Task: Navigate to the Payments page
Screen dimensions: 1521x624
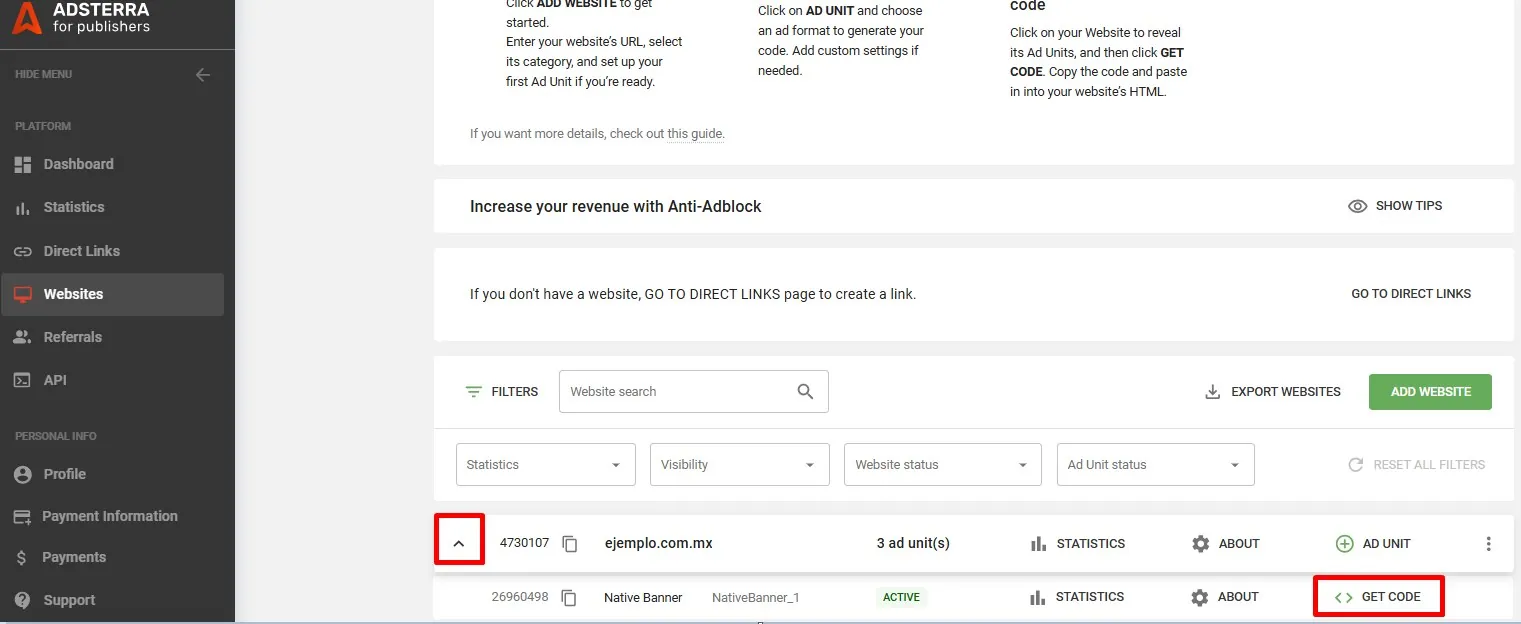Action: [x=74, y=558]
